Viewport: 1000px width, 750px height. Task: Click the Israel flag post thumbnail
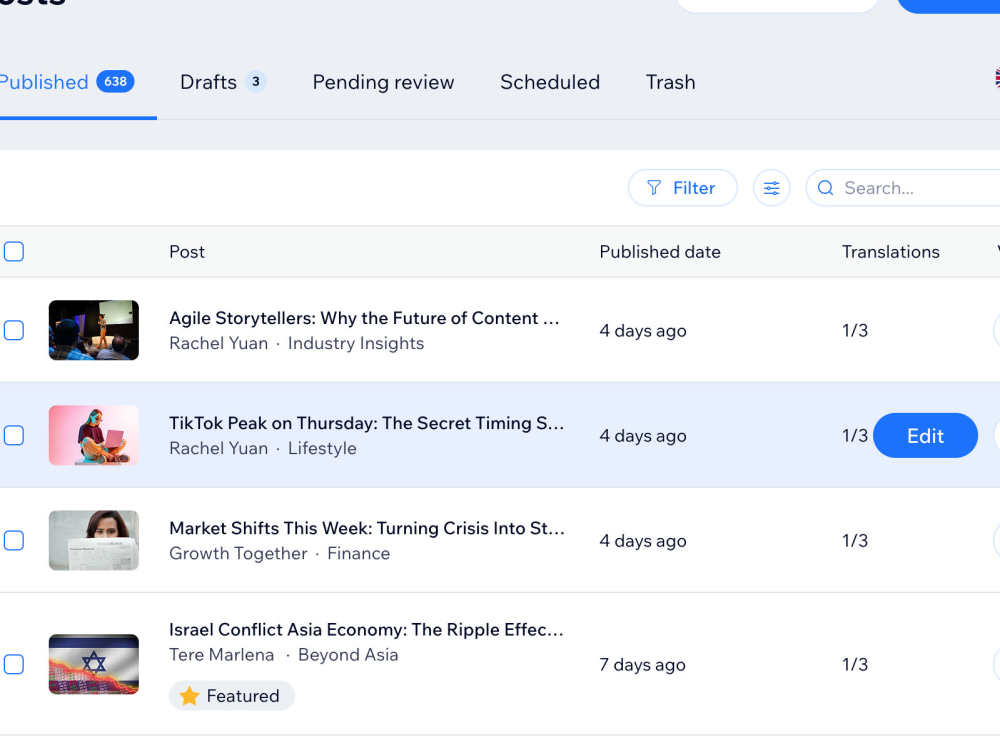[x=94, y=664]
